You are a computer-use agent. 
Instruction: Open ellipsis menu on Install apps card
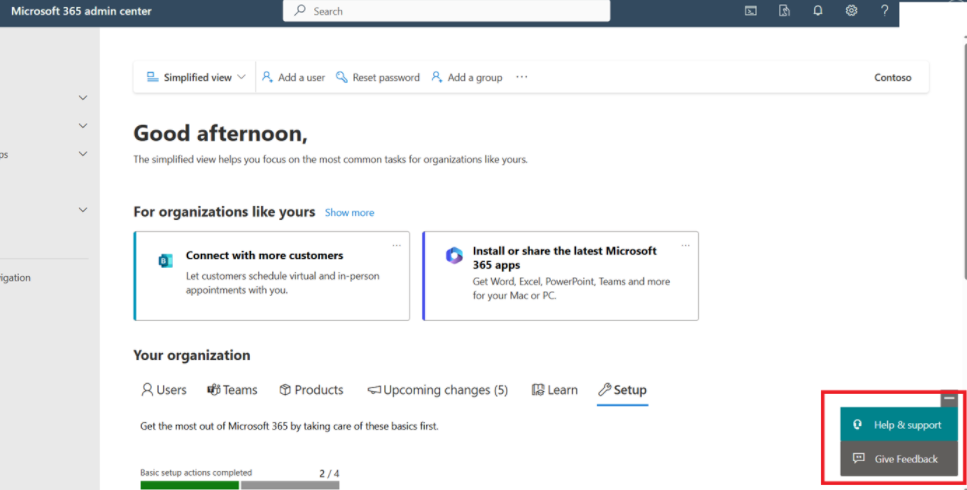click(685, 245)
